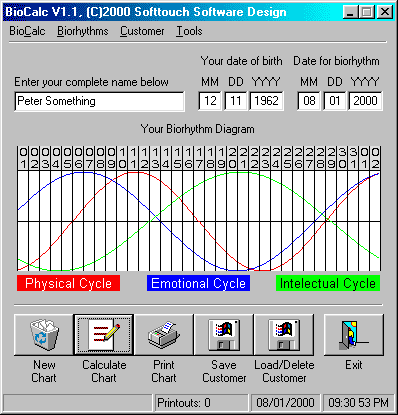The width and height of the screenshot is (398, 415).
Task: Click the day 21 column header in diagram
Action: click(x=243, y=158)
